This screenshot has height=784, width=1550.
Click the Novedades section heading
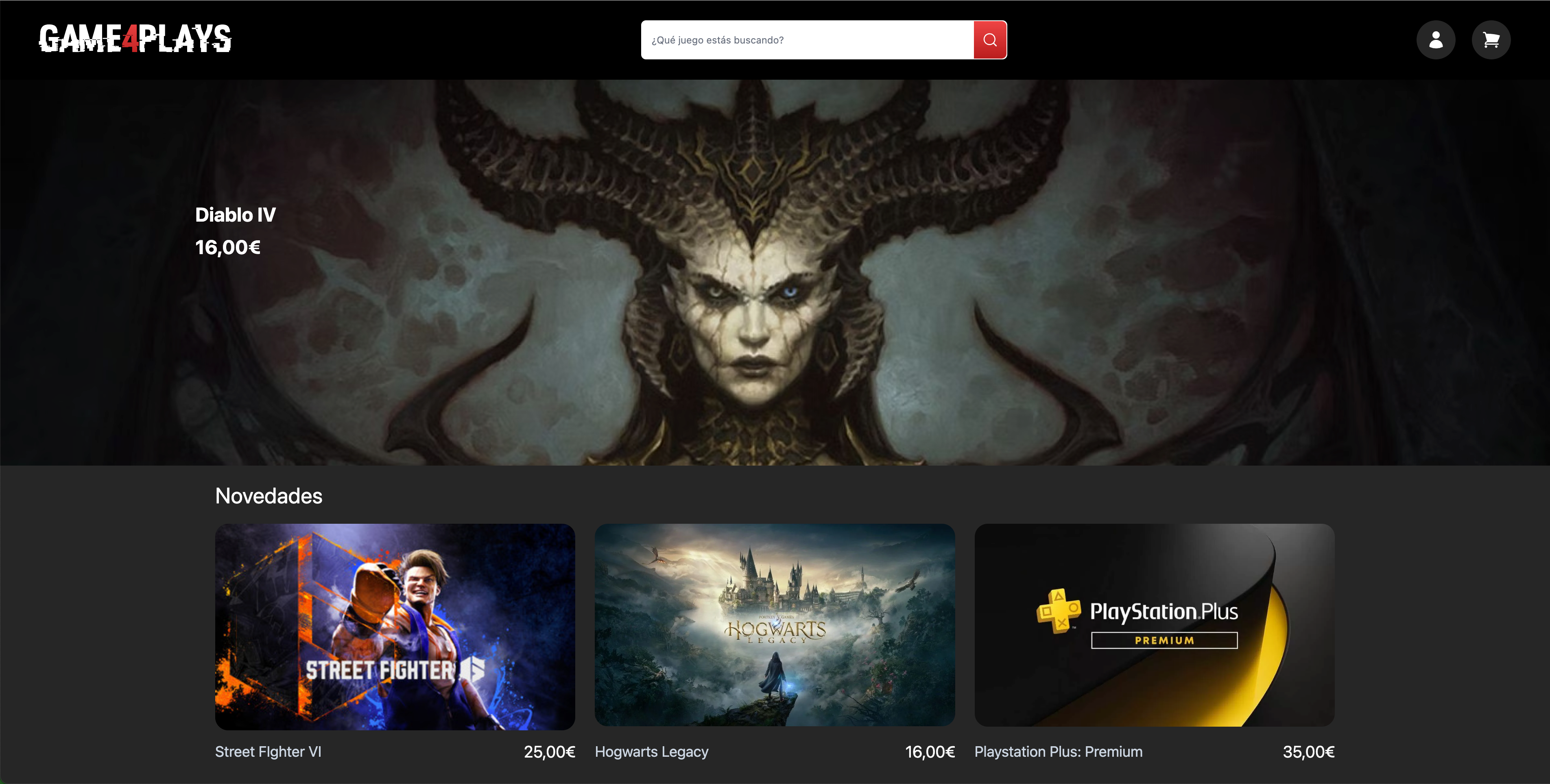(x=269, y=496)
